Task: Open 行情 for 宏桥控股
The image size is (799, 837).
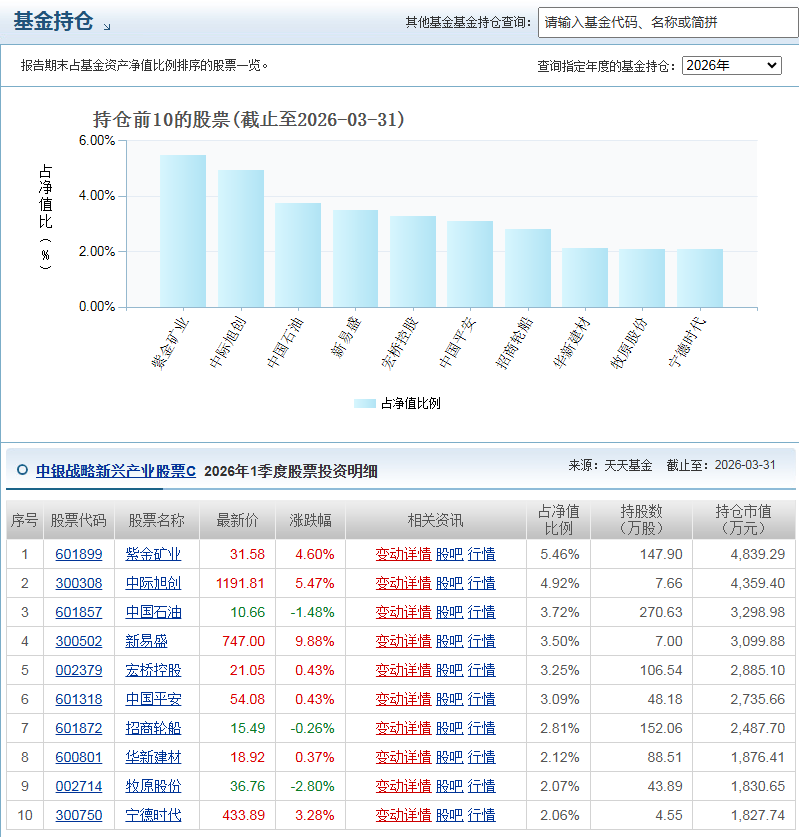Action: pyautogui.click(x=481, y=670)
